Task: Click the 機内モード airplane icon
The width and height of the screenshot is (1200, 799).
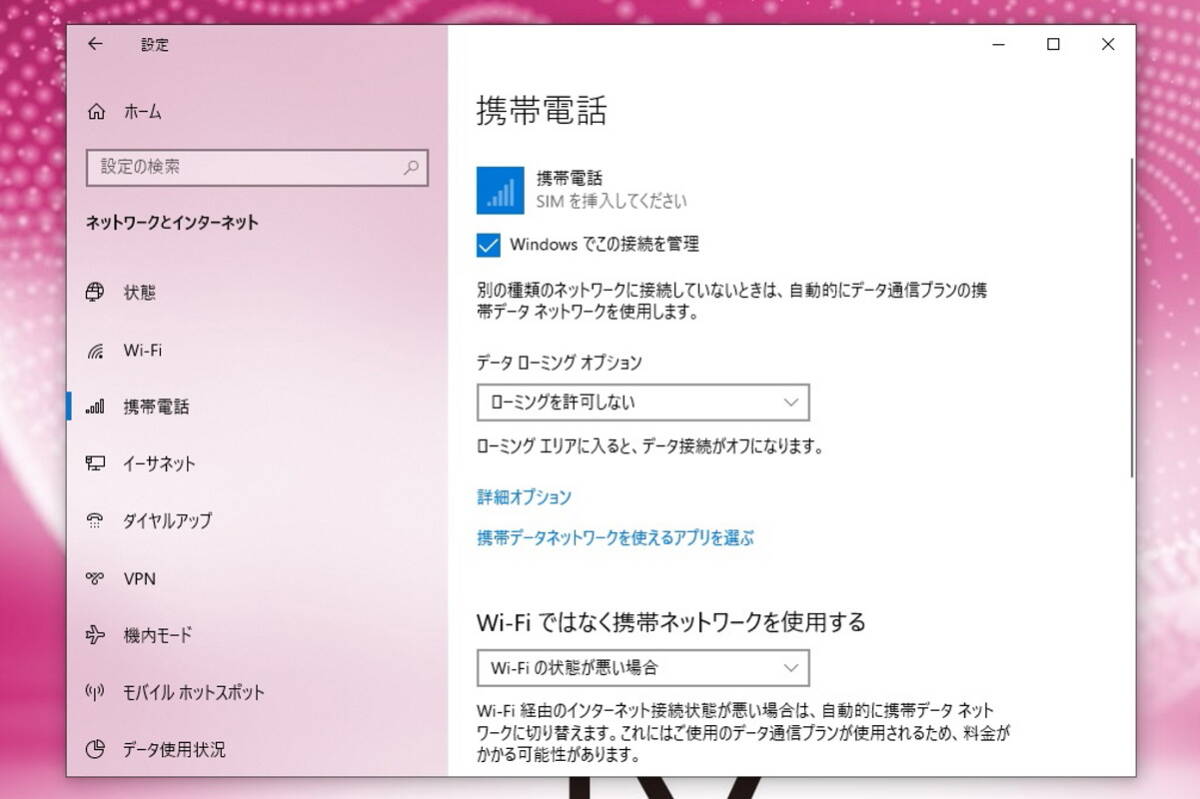Action: pos(96,635)
